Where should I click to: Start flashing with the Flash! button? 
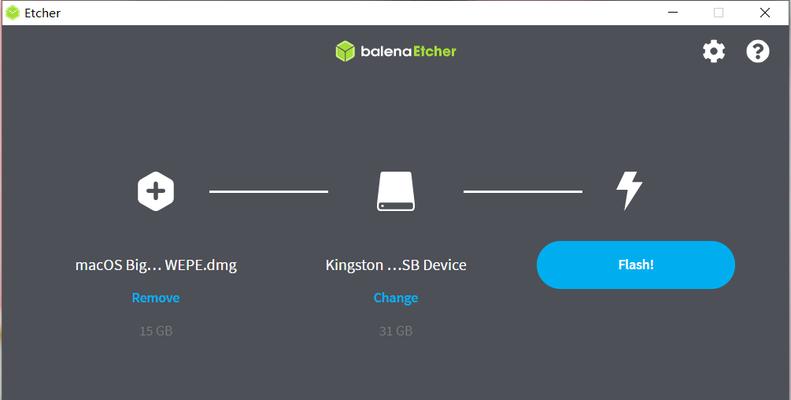tap(636, 265)
